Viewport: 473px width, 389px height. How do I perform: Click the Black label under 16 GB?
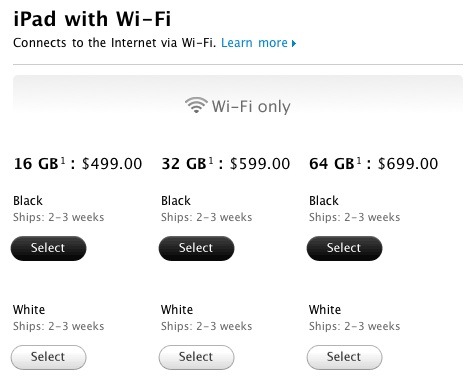28,201
